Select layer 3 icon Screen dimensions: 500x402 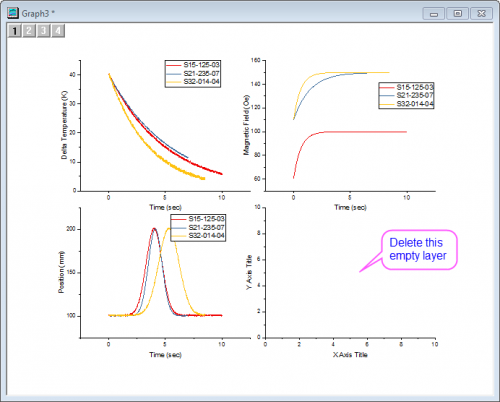43,31
